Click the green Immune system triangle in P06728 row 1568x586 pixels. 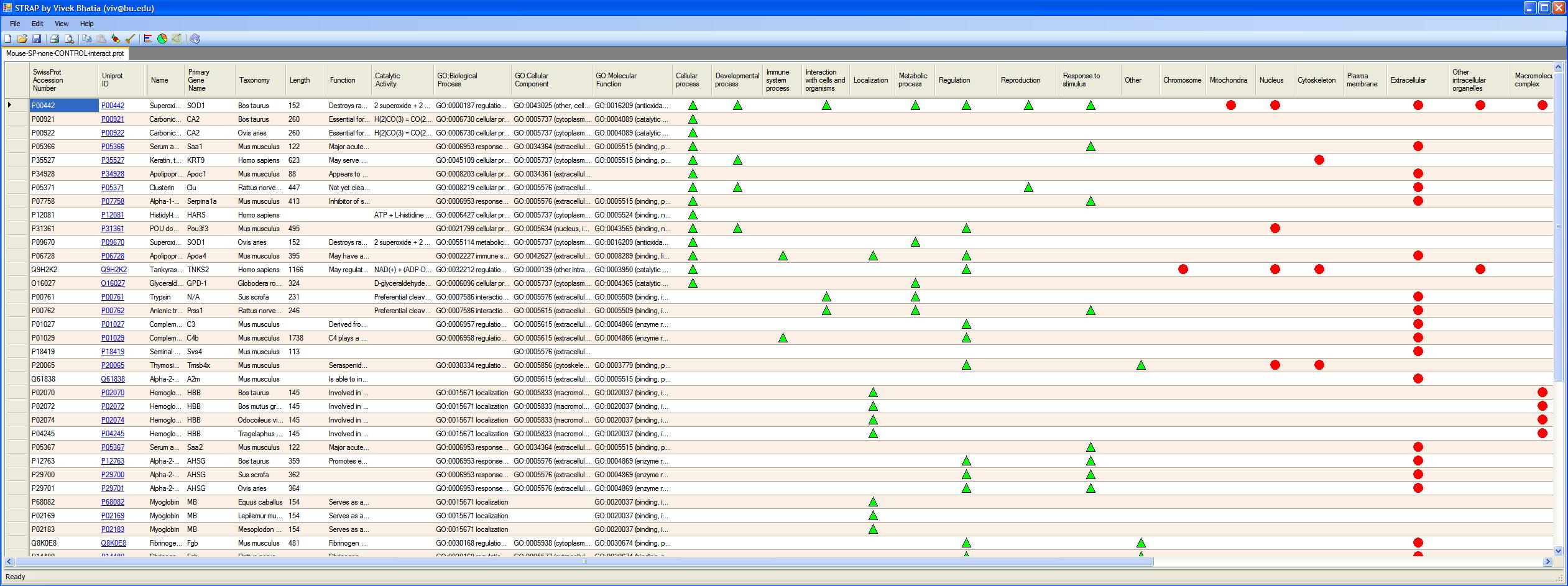pos(783,256)
